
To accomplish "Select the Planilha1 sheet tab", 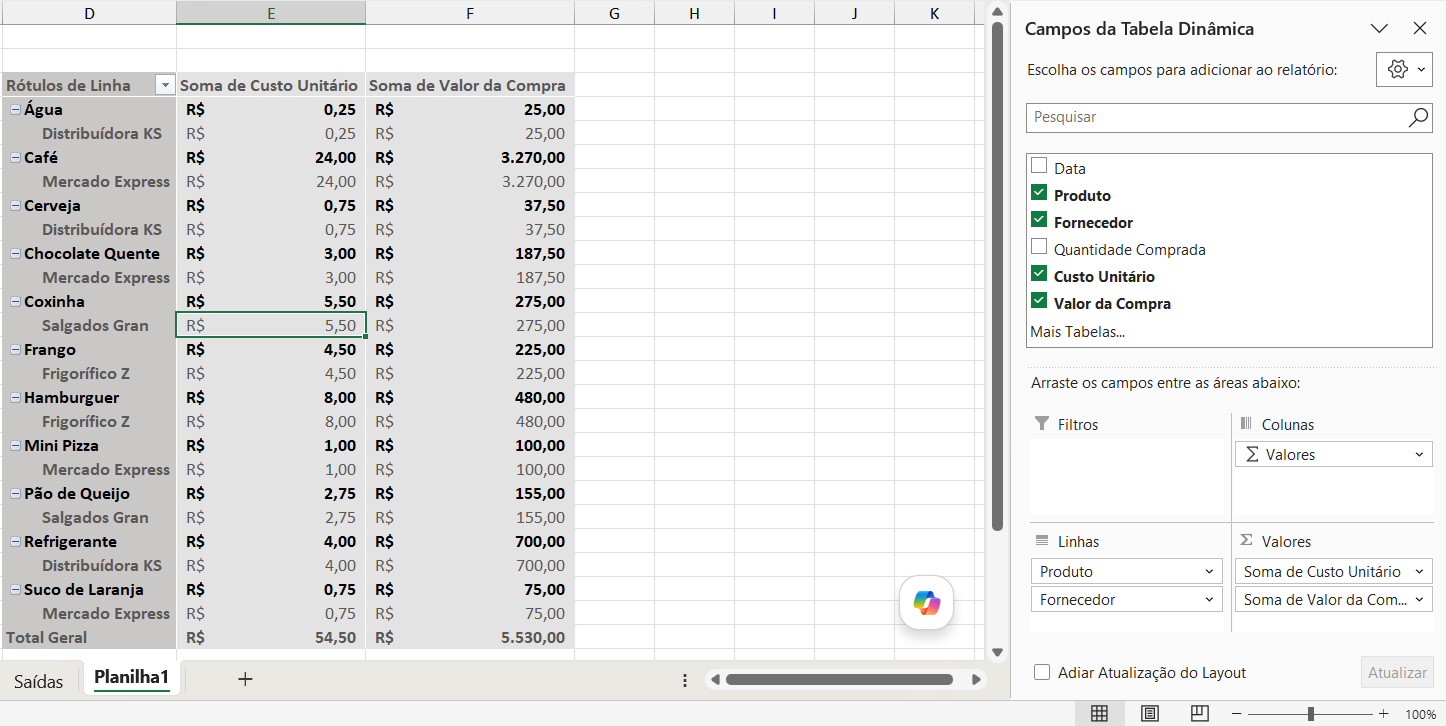I will point(131,678).
